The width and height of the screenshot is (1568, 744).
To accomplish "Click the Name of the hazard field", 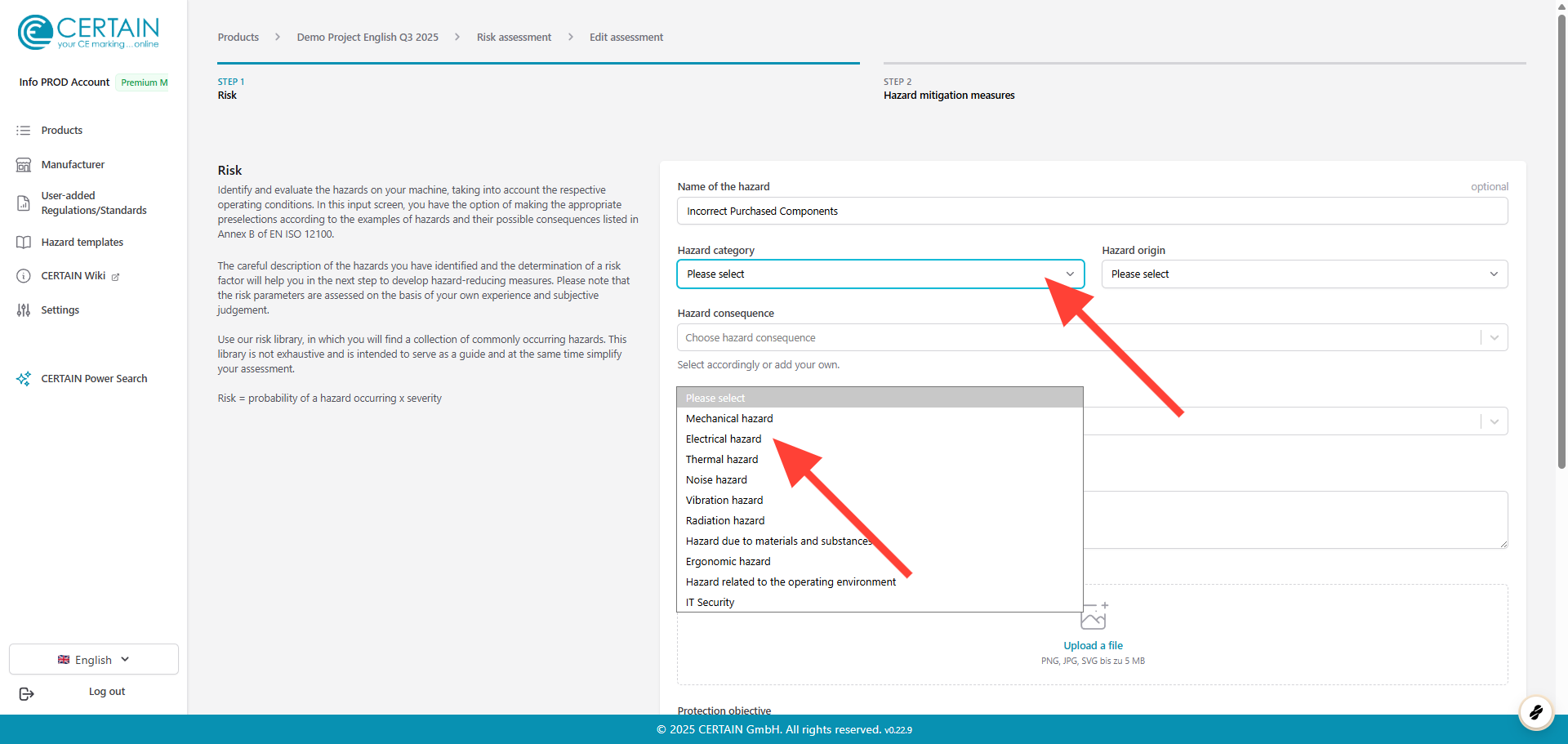I will (1092, 211).
